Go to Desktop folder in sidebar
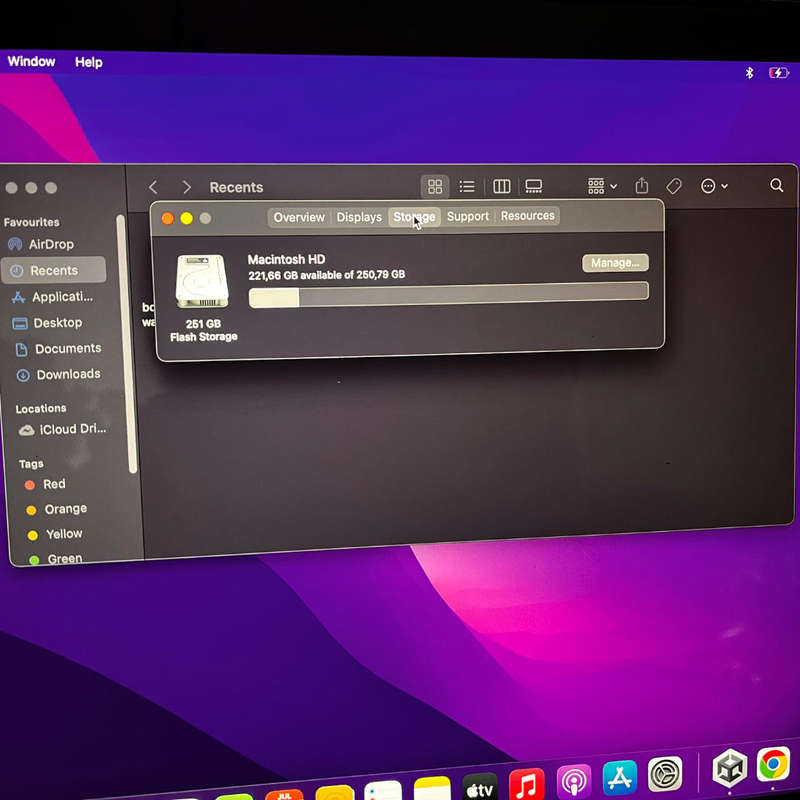 [47, 323]
